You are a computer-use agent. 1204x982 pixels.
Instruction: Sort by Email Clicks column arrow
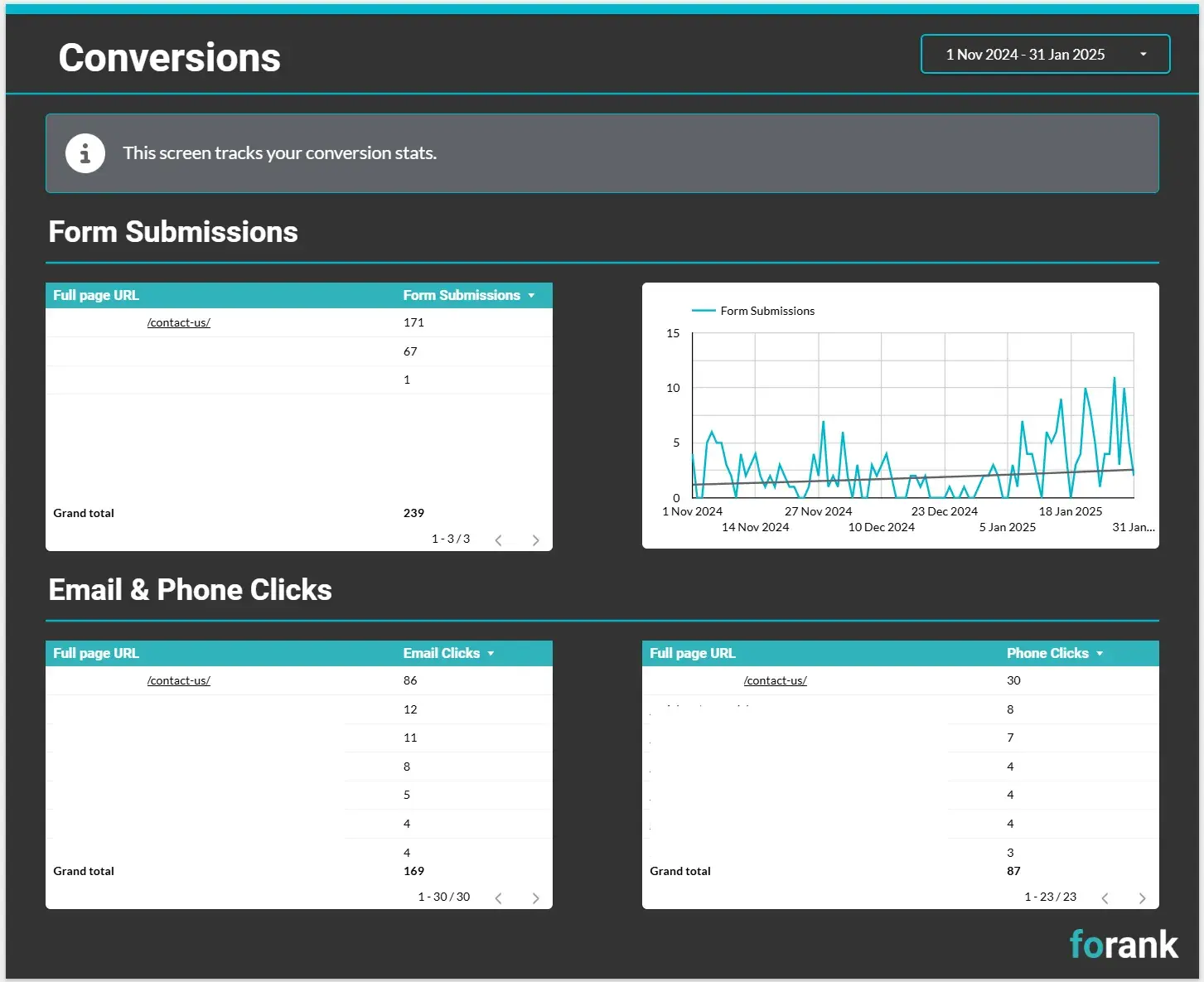point(491,654)
